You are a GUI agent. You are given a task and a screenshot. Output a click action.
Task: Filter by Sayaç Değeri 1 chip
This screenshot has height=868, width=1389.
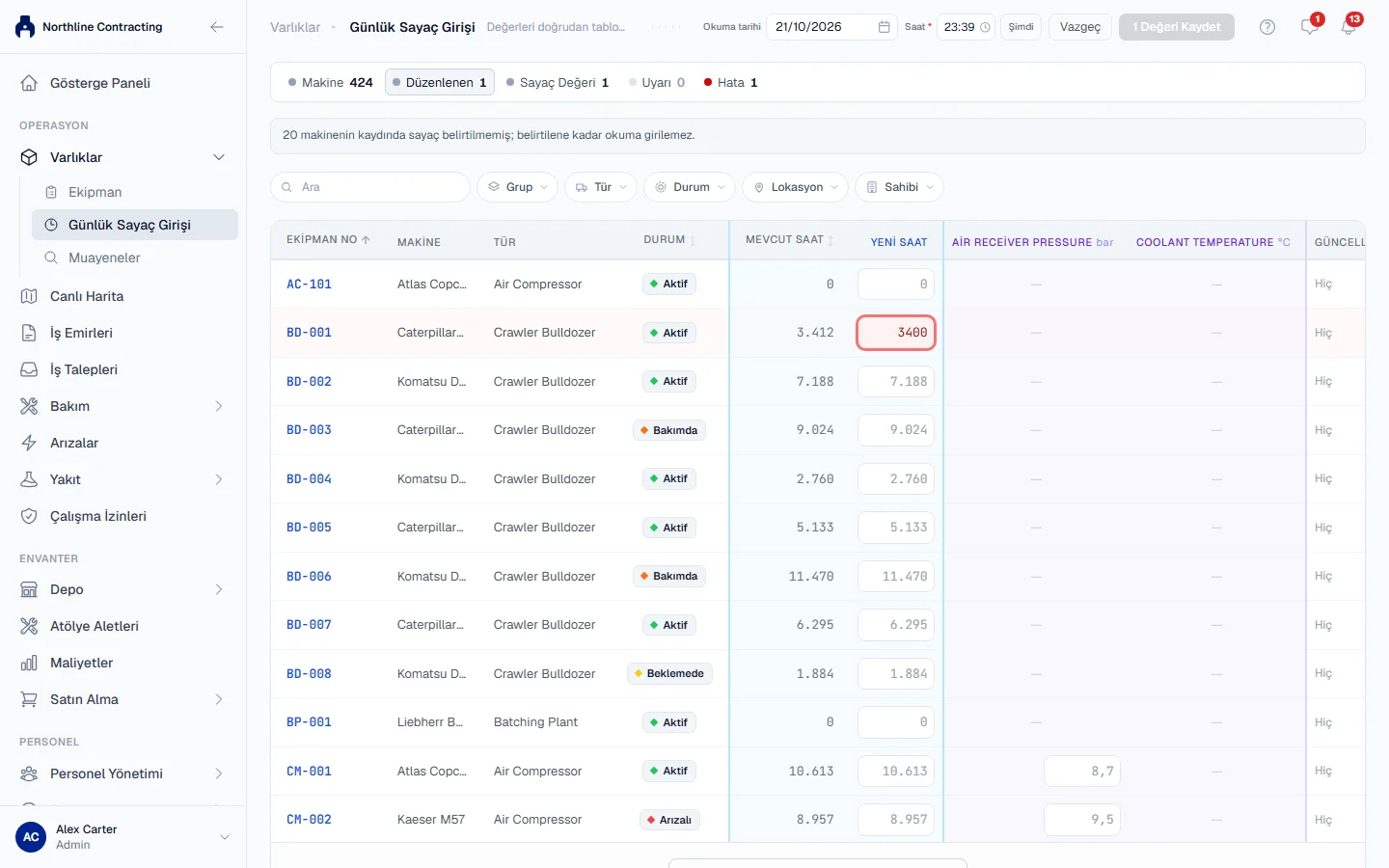point(558,82)
